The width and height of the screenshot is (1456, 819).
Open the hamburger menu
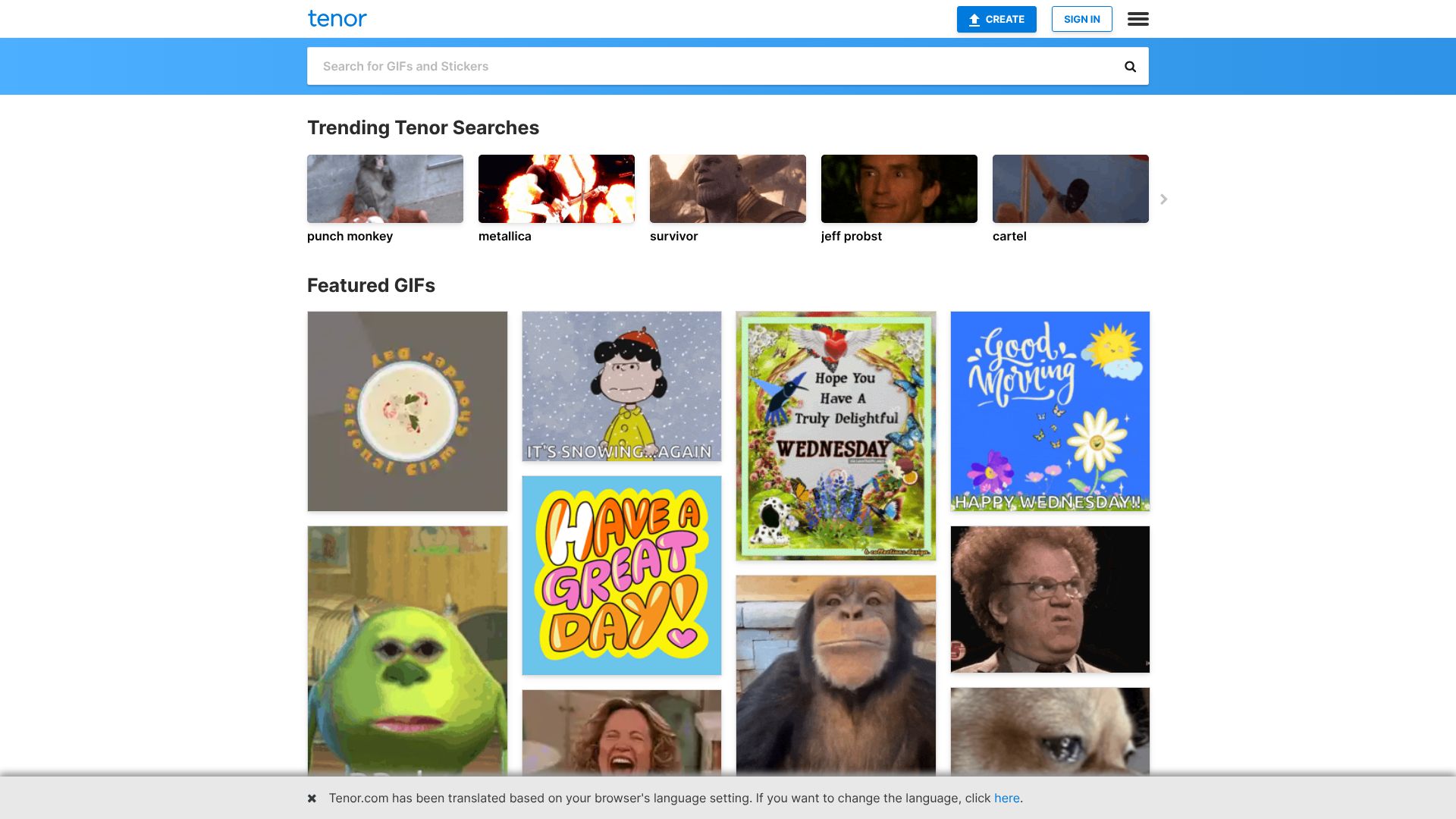point(1137,19)
